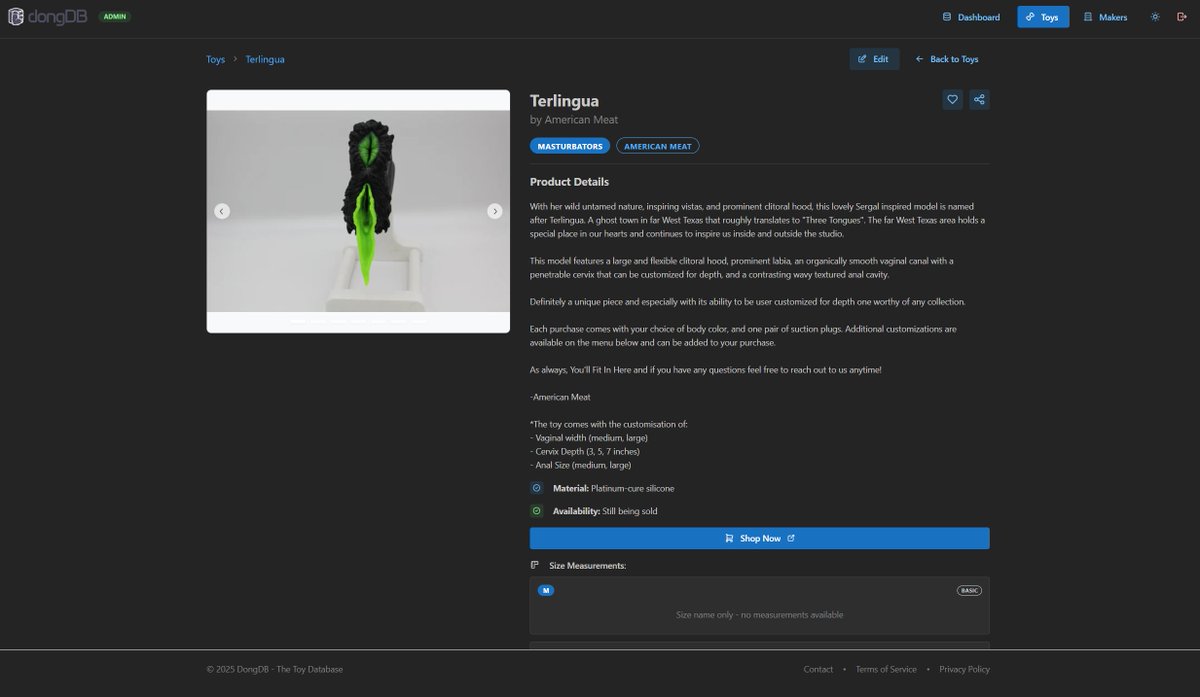Click the green check icon beside Availability
The image size is (1200, 697).
pos(536,510)
